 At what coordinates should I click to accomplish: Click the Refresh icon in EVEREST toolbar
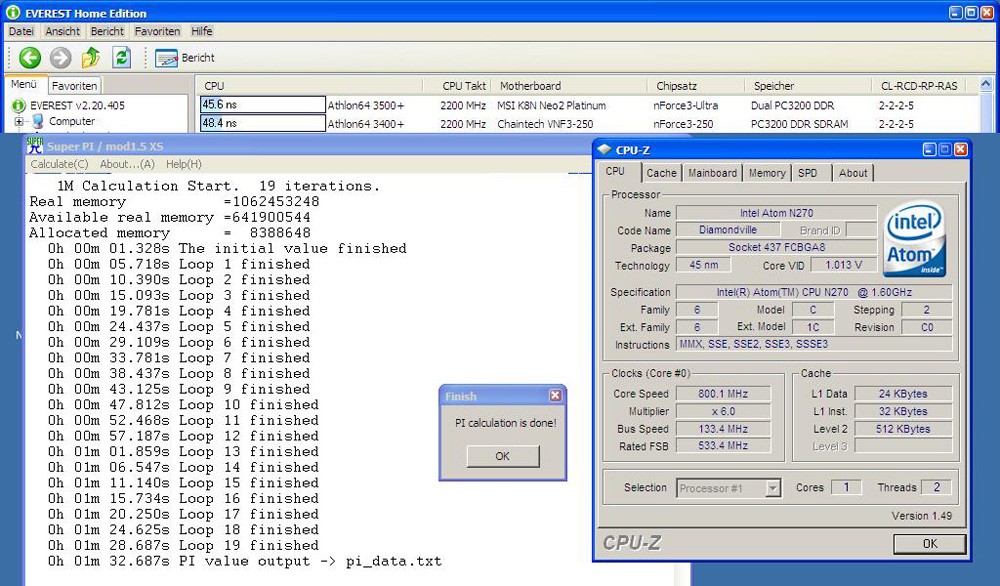(x=121, y=58)
